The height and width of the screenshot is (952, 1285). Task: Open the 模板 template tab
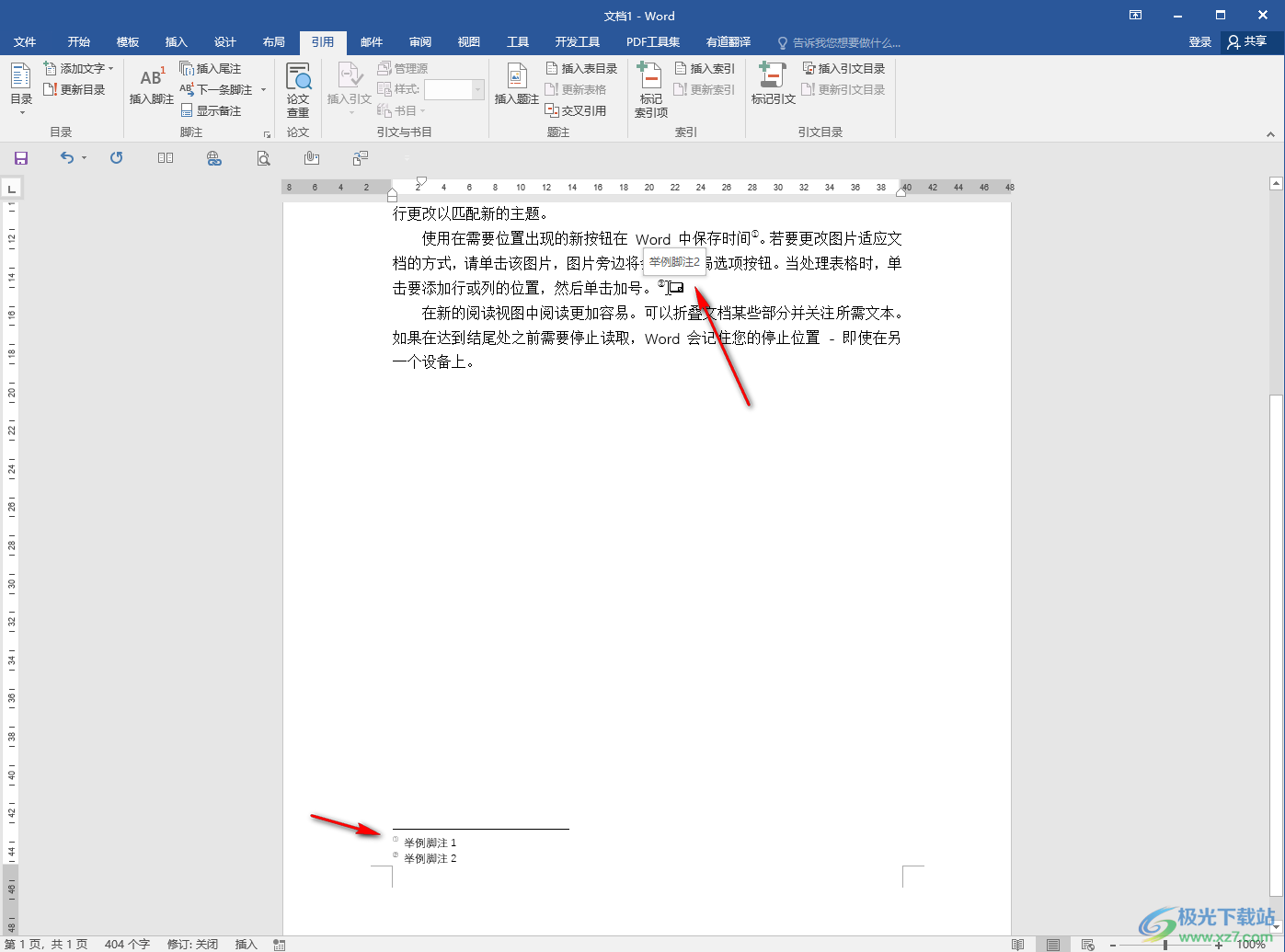click(x=128, y=42)
